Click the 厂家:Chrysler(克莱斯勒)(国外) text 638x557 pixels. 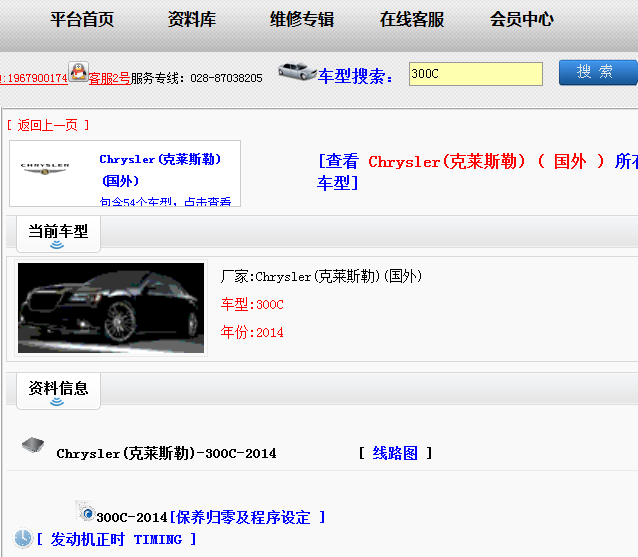coord(321,277)
